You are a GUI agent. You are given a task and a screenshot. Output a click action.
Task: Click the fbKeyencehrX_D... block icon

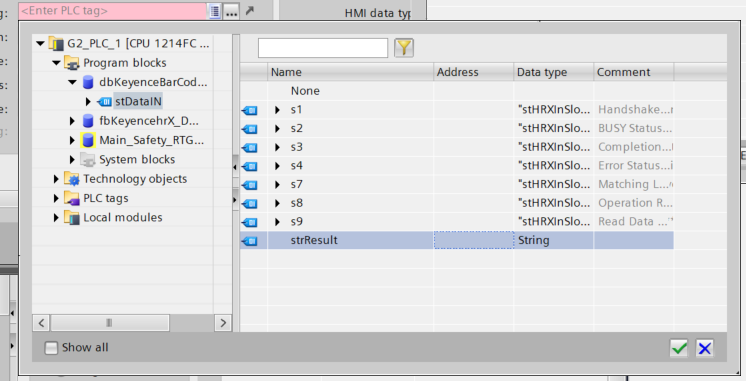[88, 121]
